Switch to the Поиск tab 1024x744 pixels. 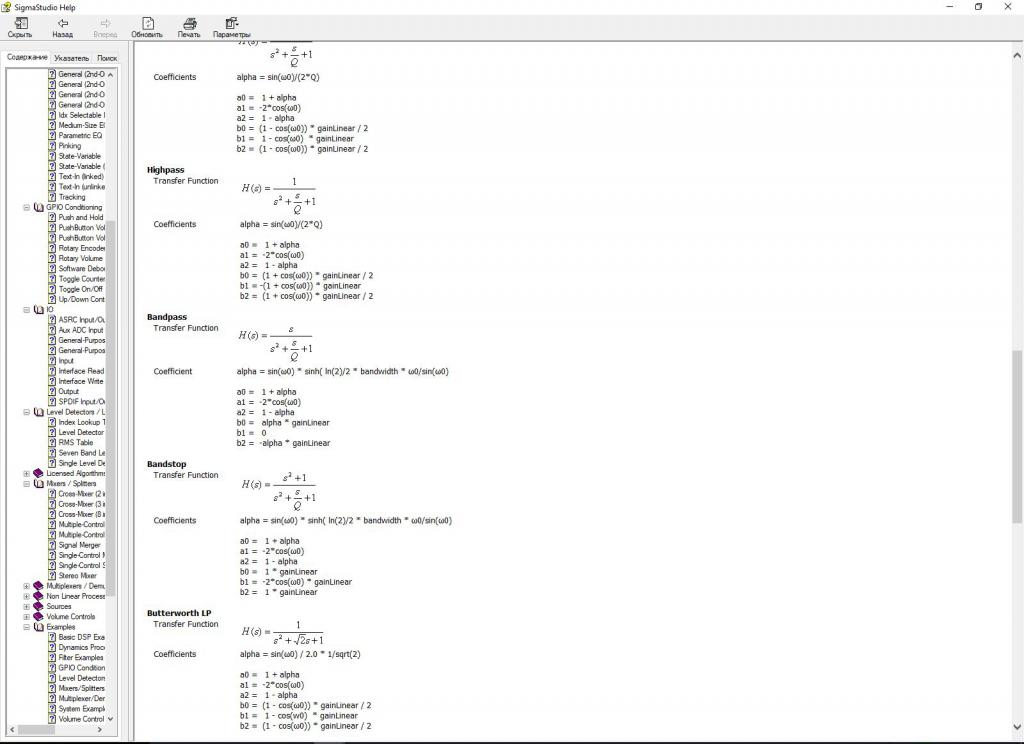click(106, 58)
